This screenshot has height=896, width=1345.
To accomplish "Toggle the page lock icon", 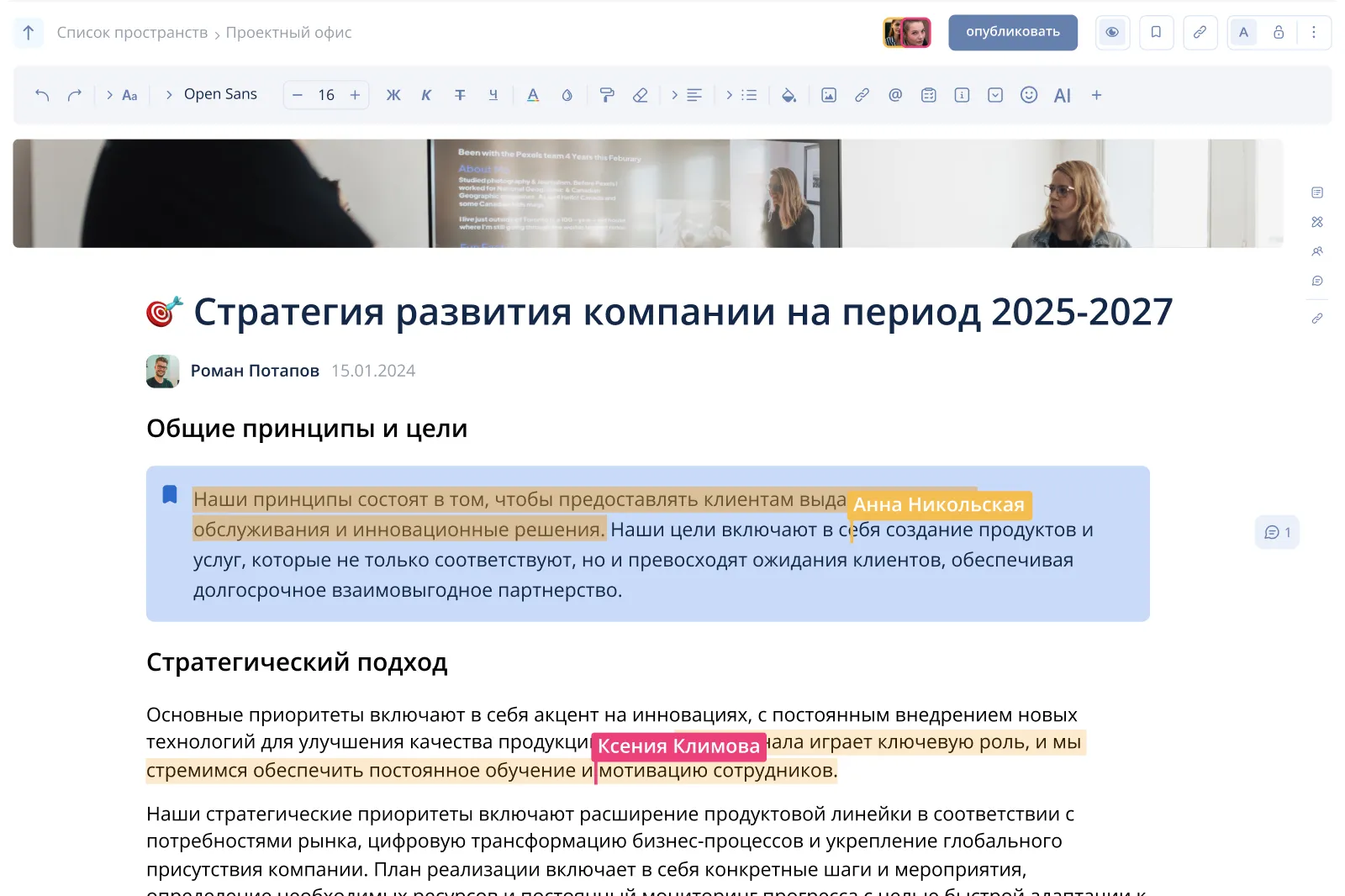I will [x=1279, y=32].
